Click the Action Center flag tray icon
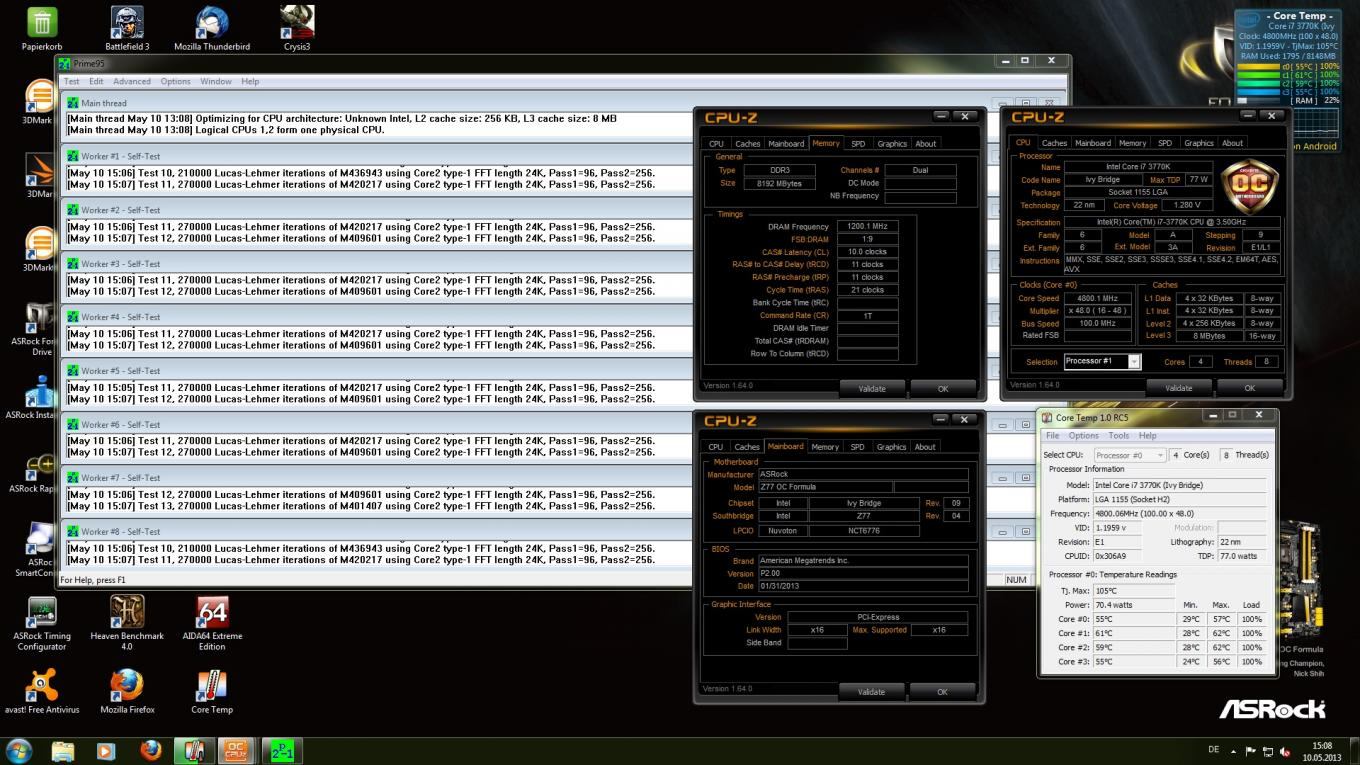 point(1249,751)
